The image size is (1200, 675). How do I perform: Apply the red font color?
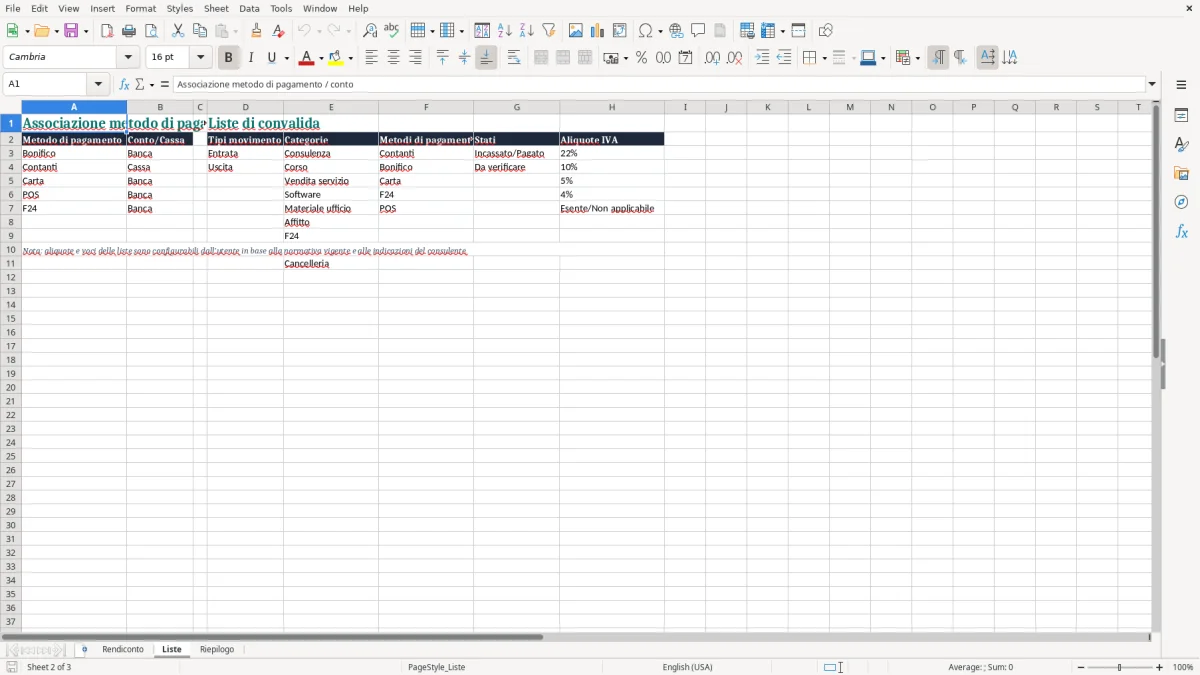(x=308, y=58)
